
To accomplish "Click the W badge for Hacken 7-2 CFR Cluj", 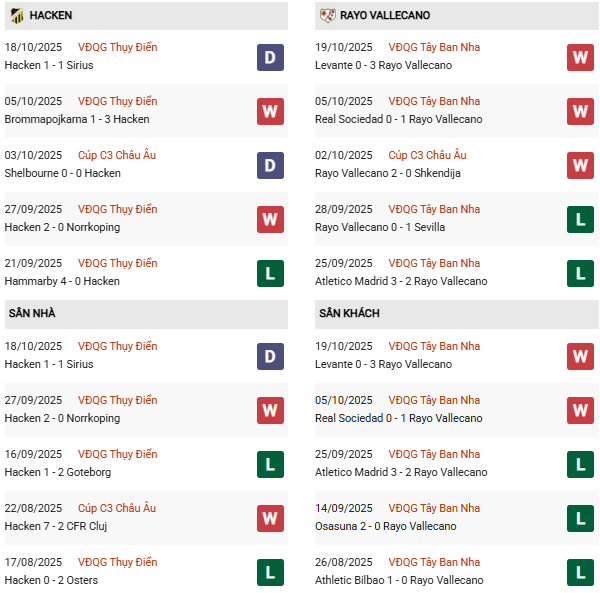I will click(270, 517).
